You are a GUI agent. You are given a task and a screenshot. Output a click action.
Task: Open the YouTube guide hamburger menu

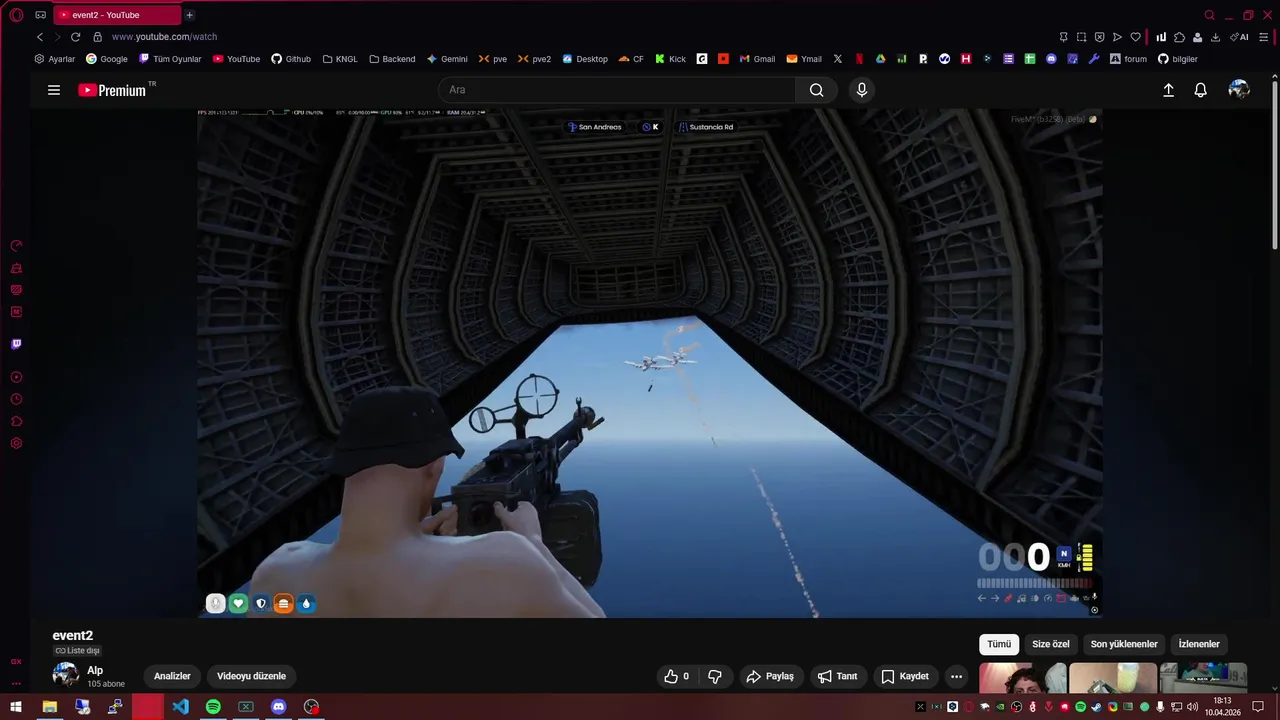click(x=54, y=90)
